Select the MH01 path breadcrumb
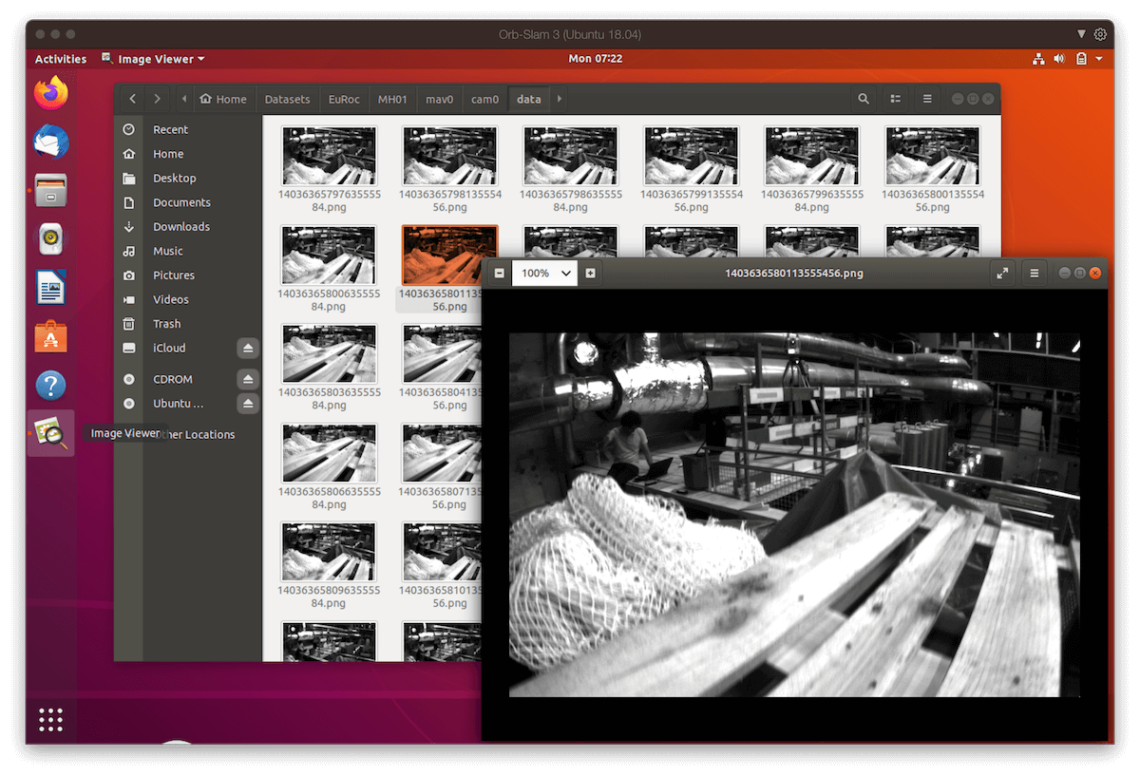Viewport: 1140px width, 776px height. click(393, 99)
